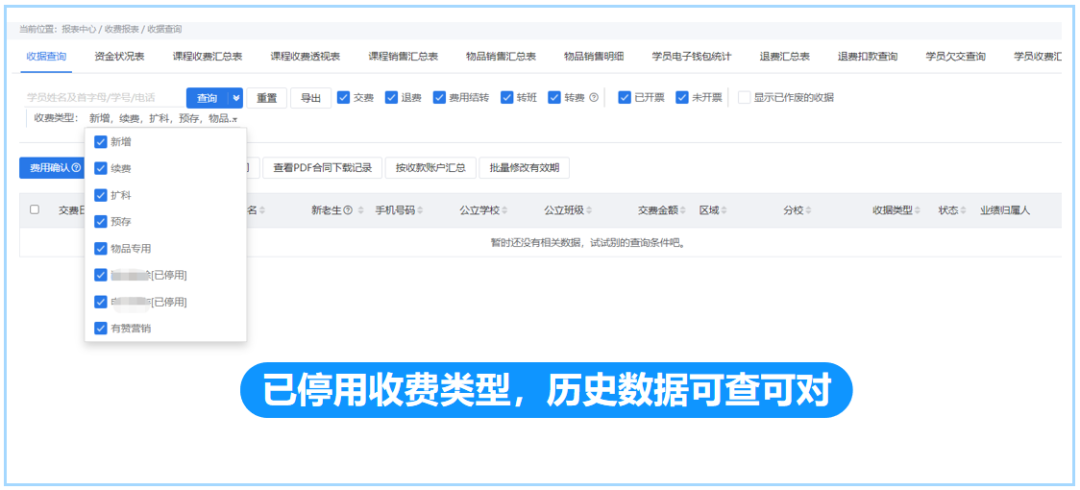Uncheck 有赞营销 in fee type list
The image size is (1080, 490).
(101, 328)
